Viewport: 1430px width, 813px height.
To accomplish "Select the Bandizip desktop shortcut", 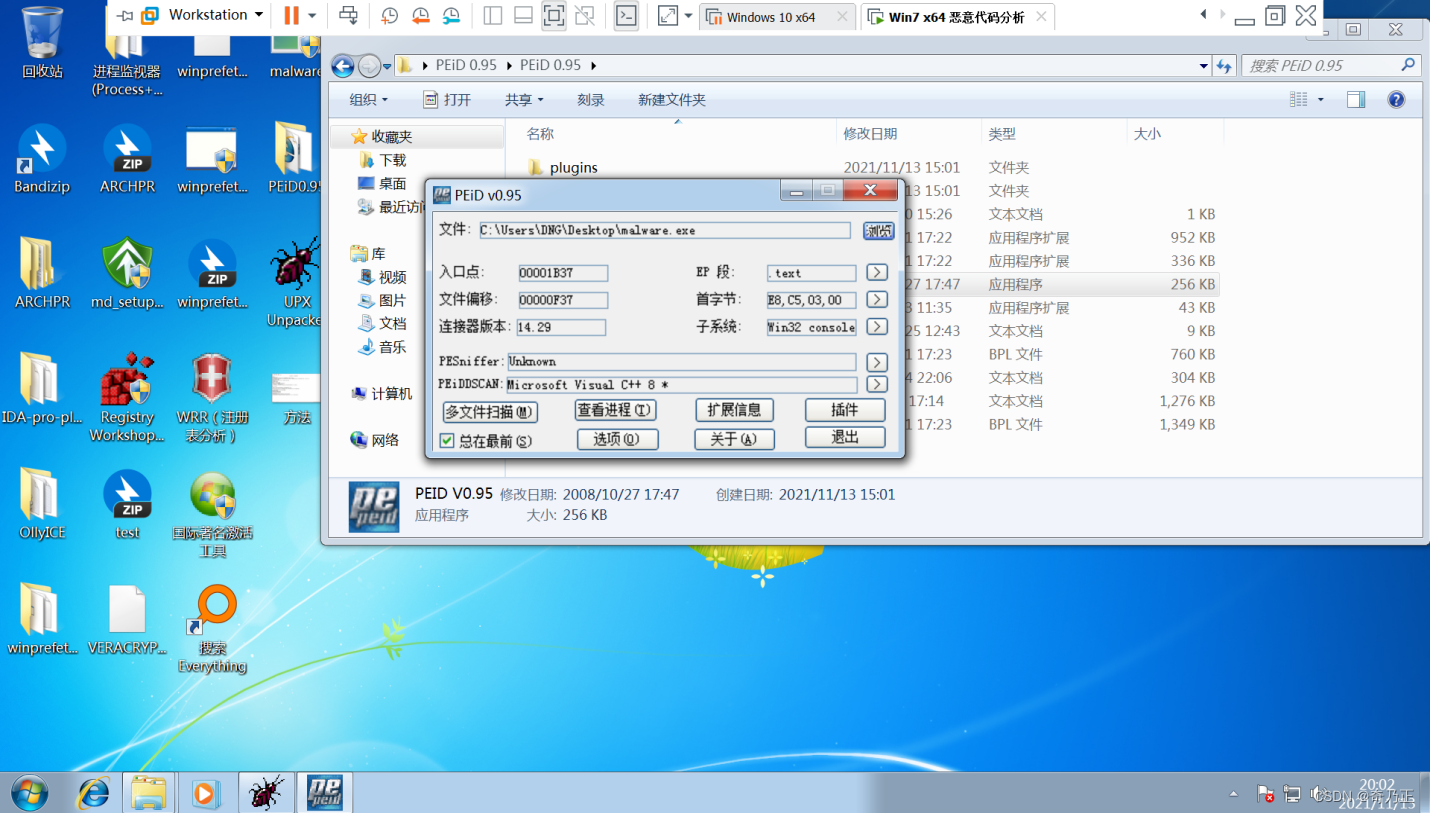I will click(x=42, y=158).
